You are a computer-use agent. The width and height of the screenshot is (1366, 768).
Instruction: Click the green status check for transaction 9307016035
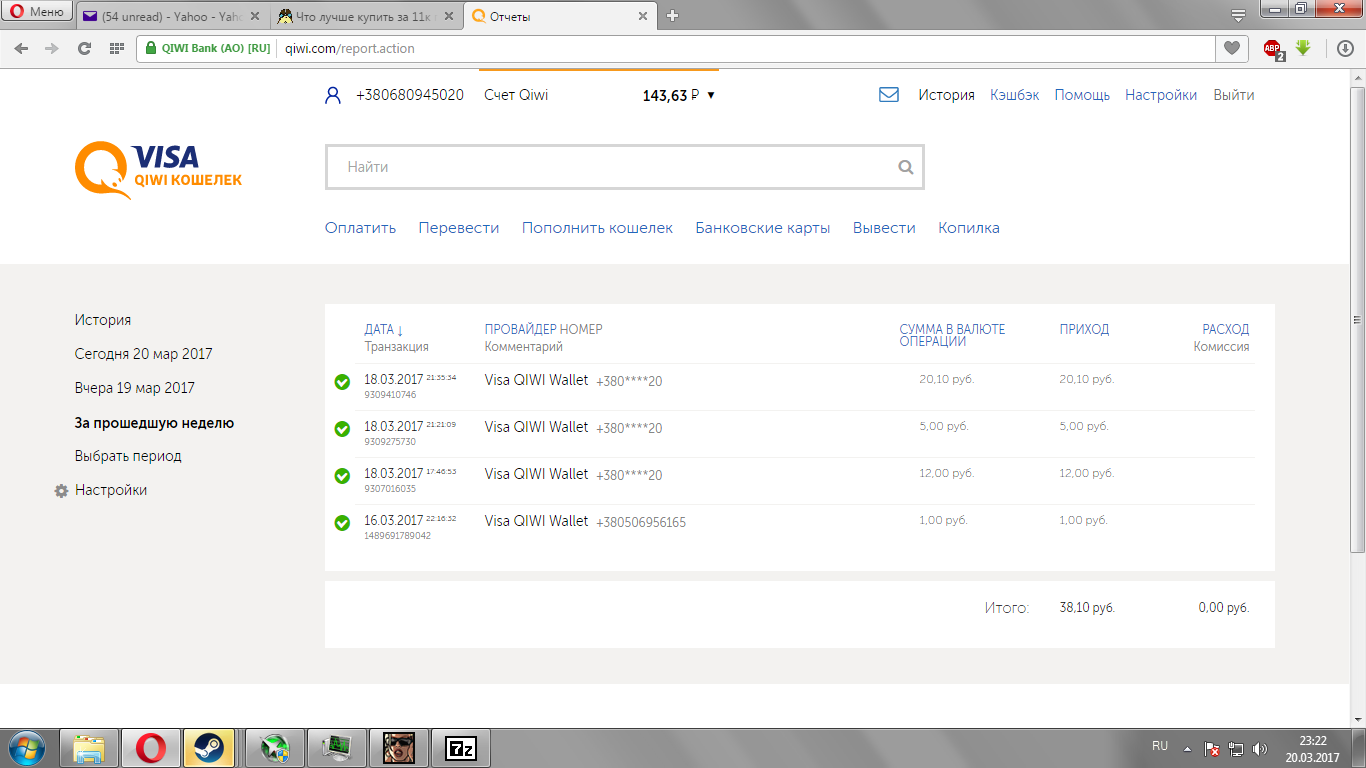click(x=342, y=476)
